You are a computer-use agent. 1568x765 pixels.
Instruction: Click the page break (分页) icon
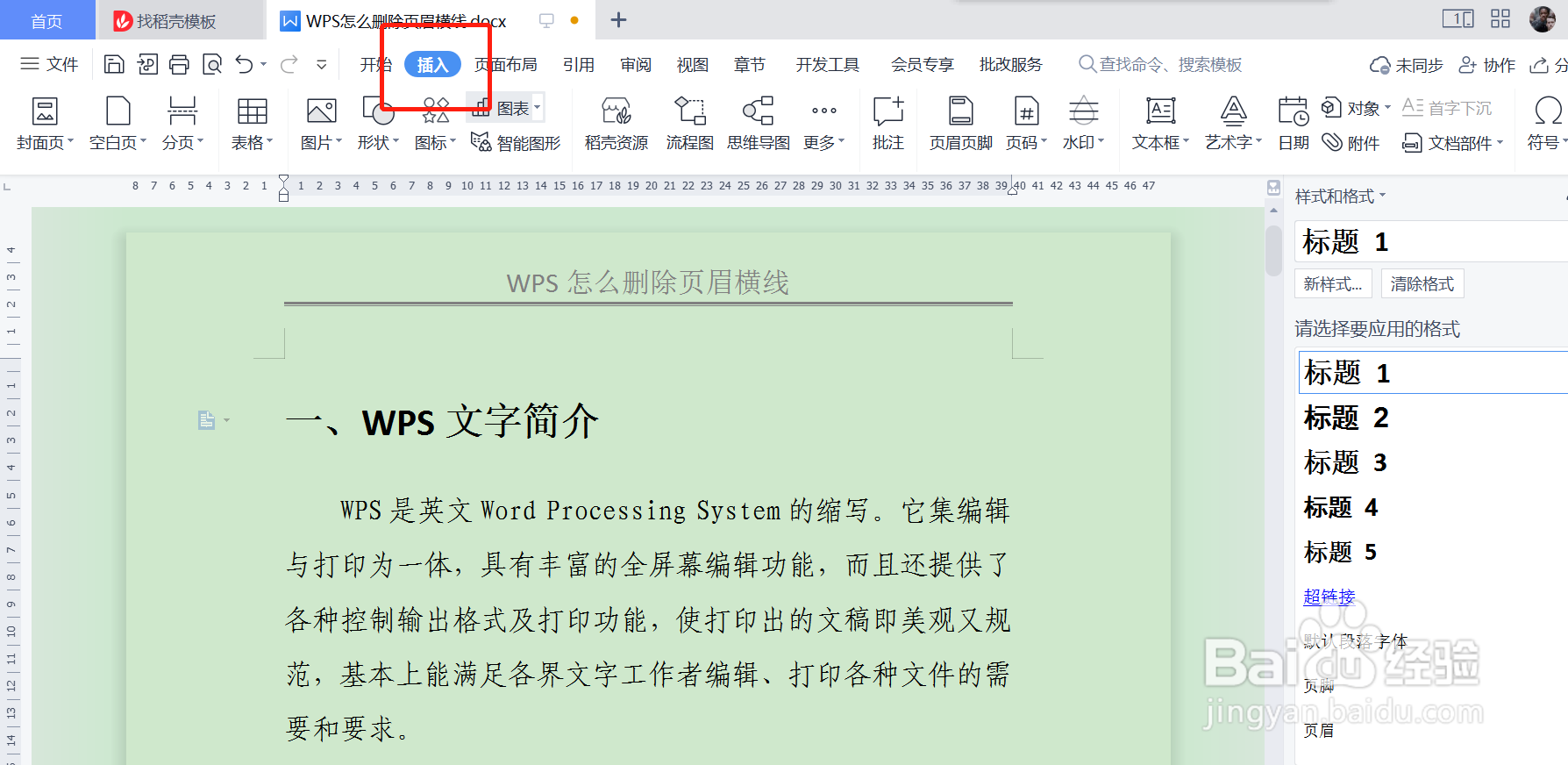[182, 112]
